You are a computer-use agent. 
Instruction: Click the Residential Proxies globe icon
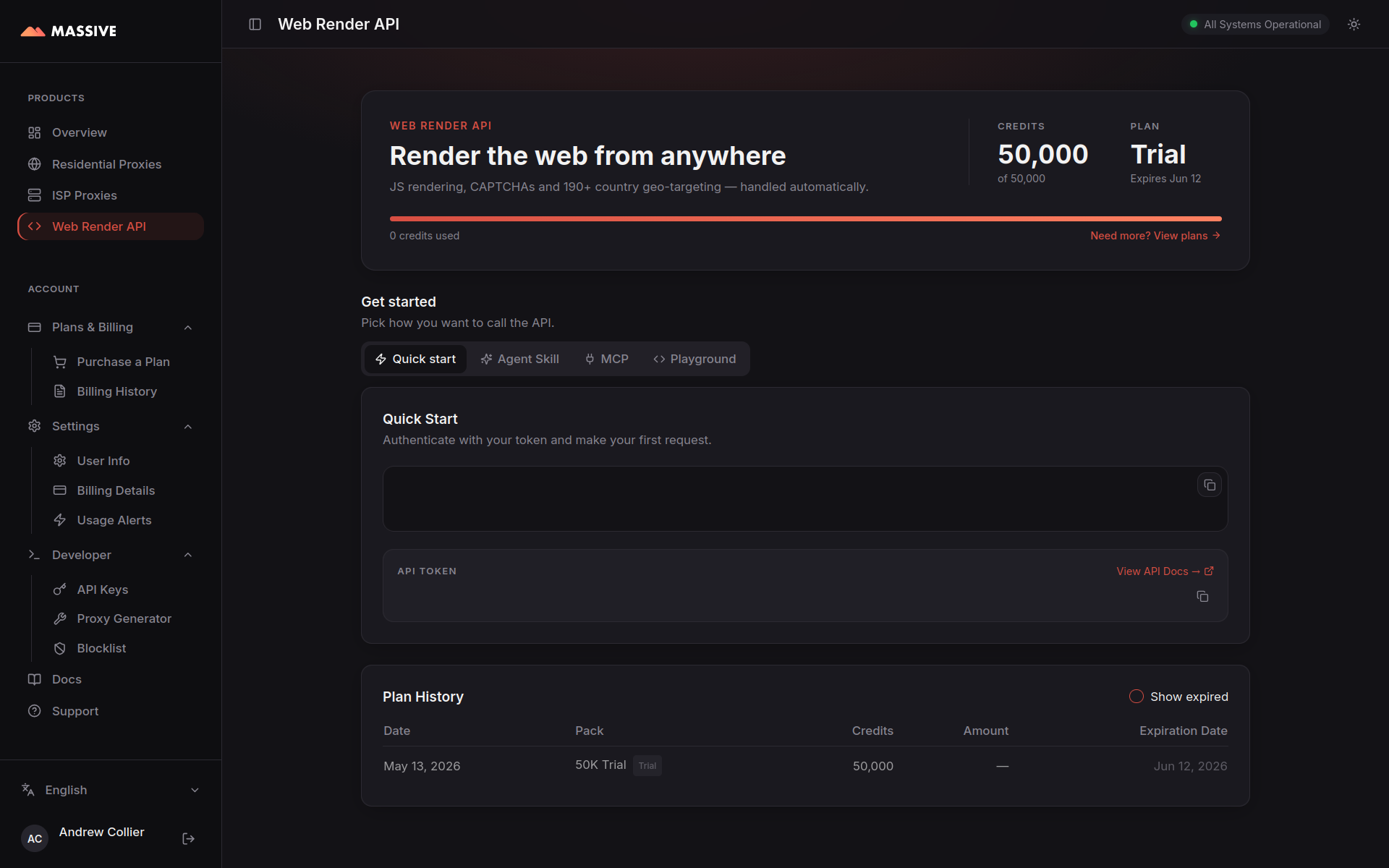(34, 164)
